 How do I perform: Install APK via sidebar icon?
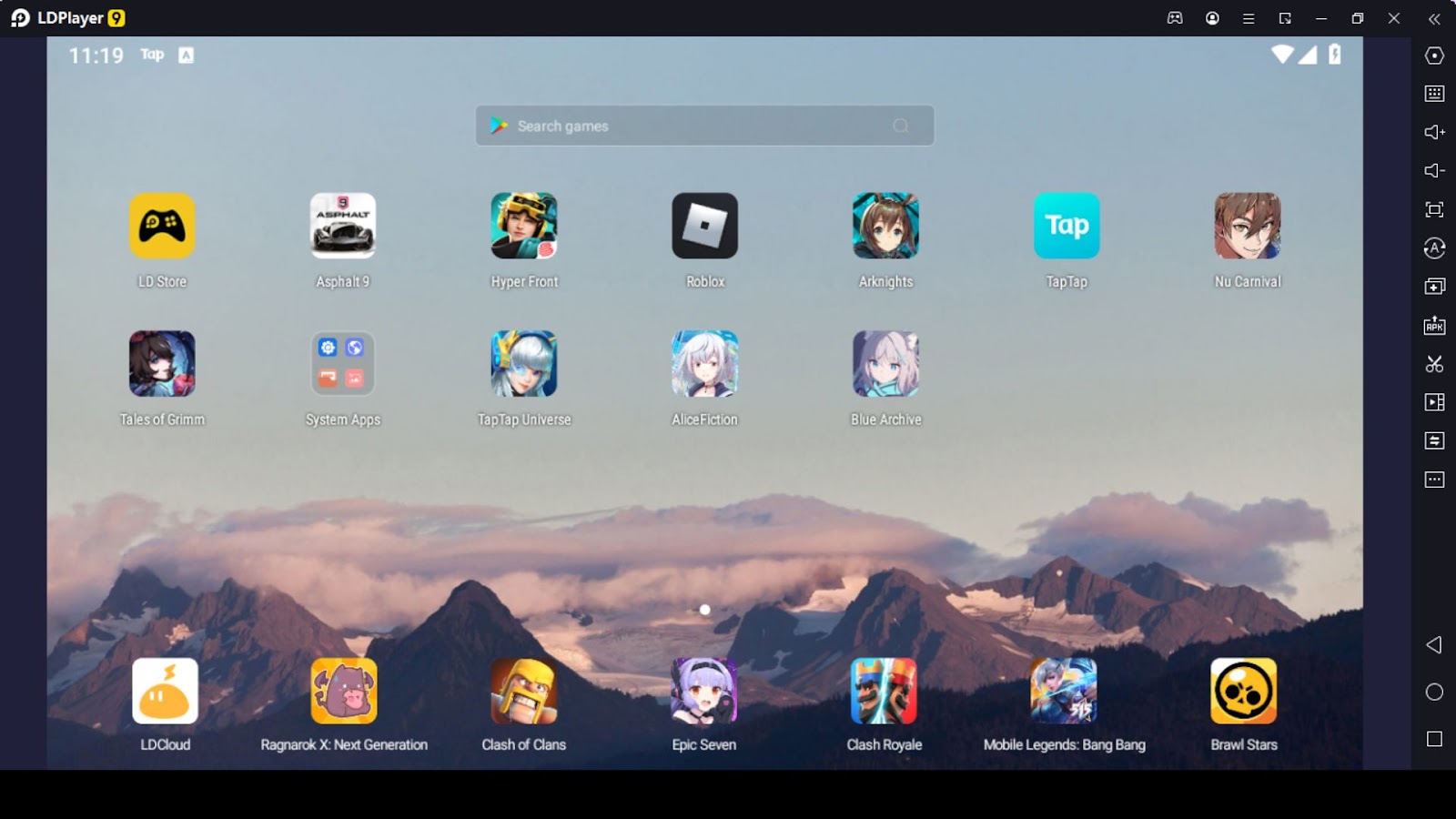coord(1434,325)
